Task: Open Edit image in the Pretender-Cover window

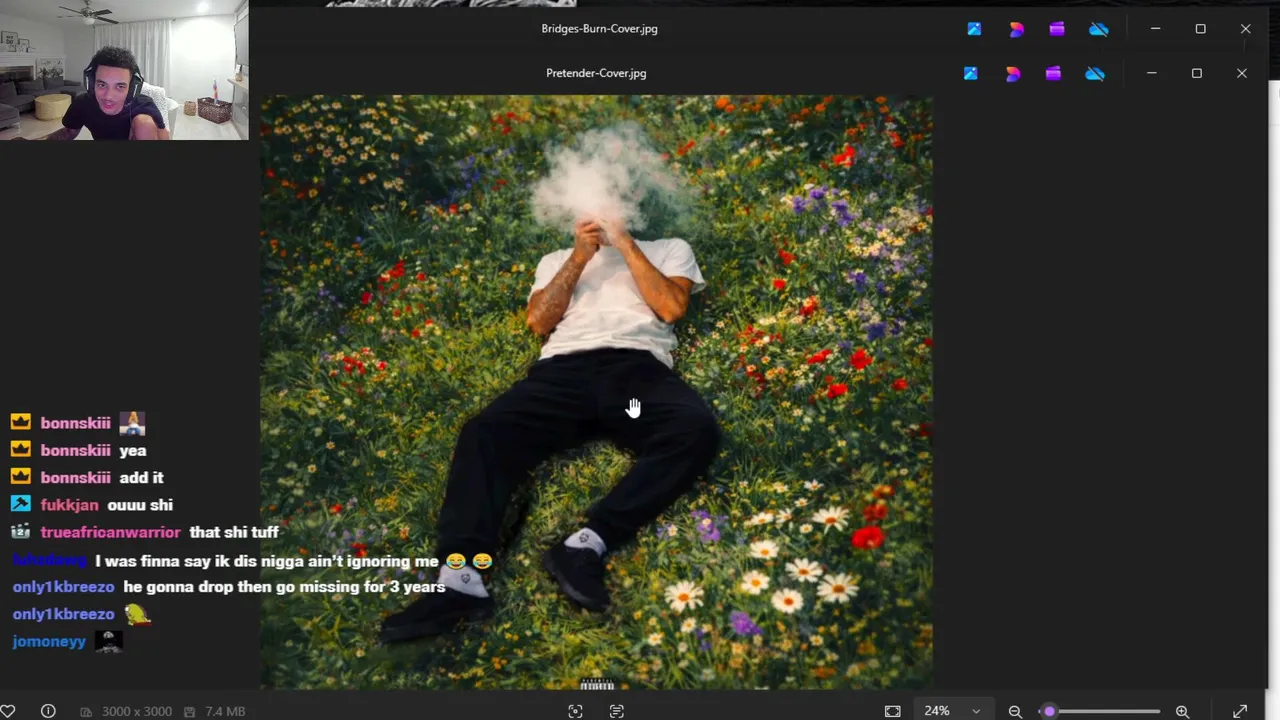Action: (x=970, y=73)
